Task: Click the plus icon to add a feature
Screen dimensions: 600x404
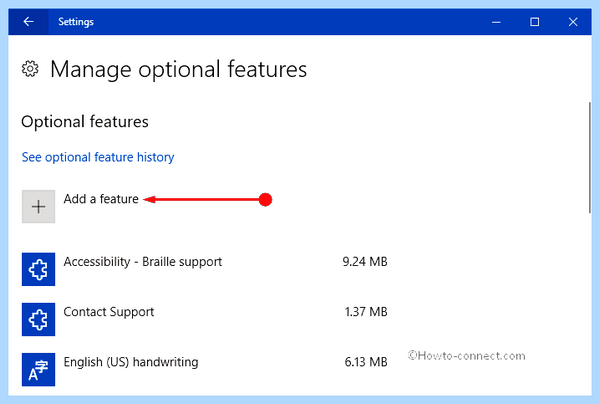Action: pyautogui.click(x=38, y=207)
